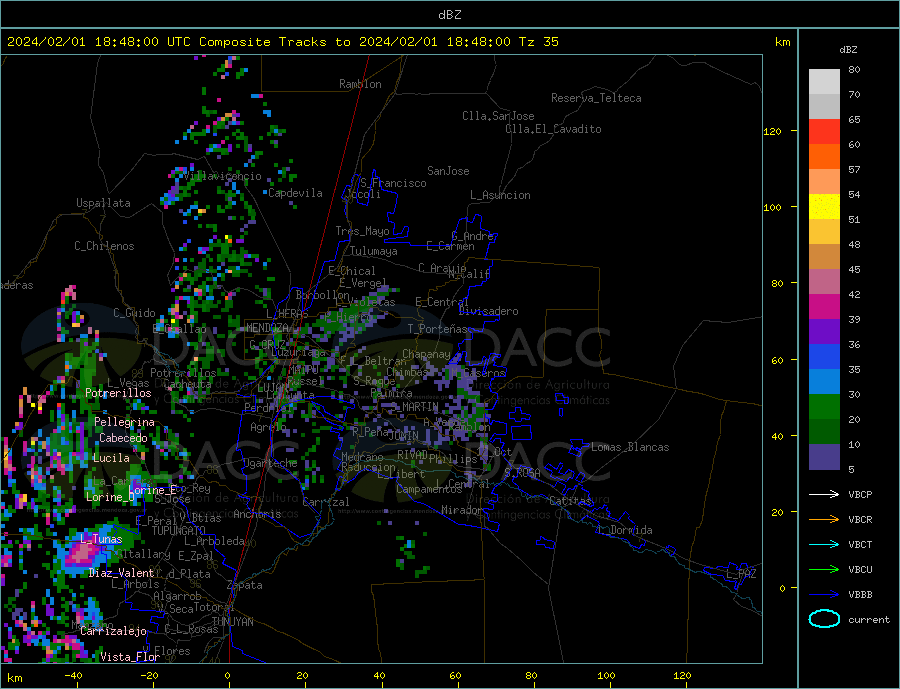Click the Chapanay label
Screen dimensions: 900x689
(x=426, y=355)
